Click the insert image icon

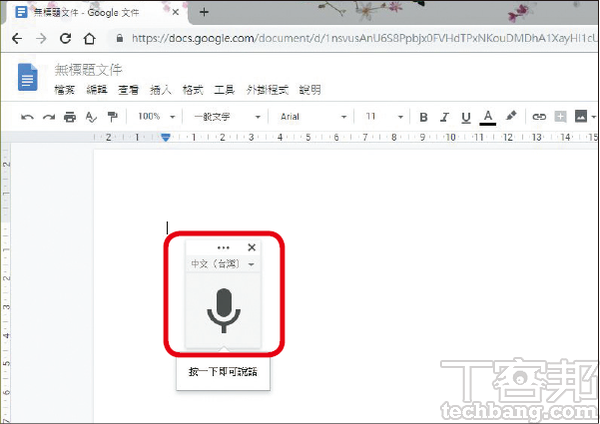(x=581, y=117)
